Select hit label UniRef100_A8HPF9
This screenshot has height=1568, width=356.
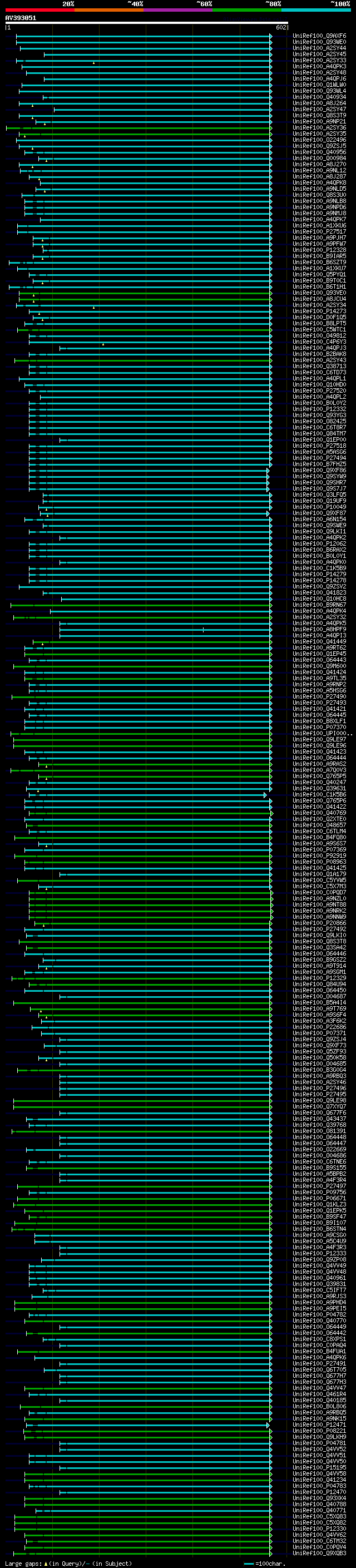(x=319, y=630)
